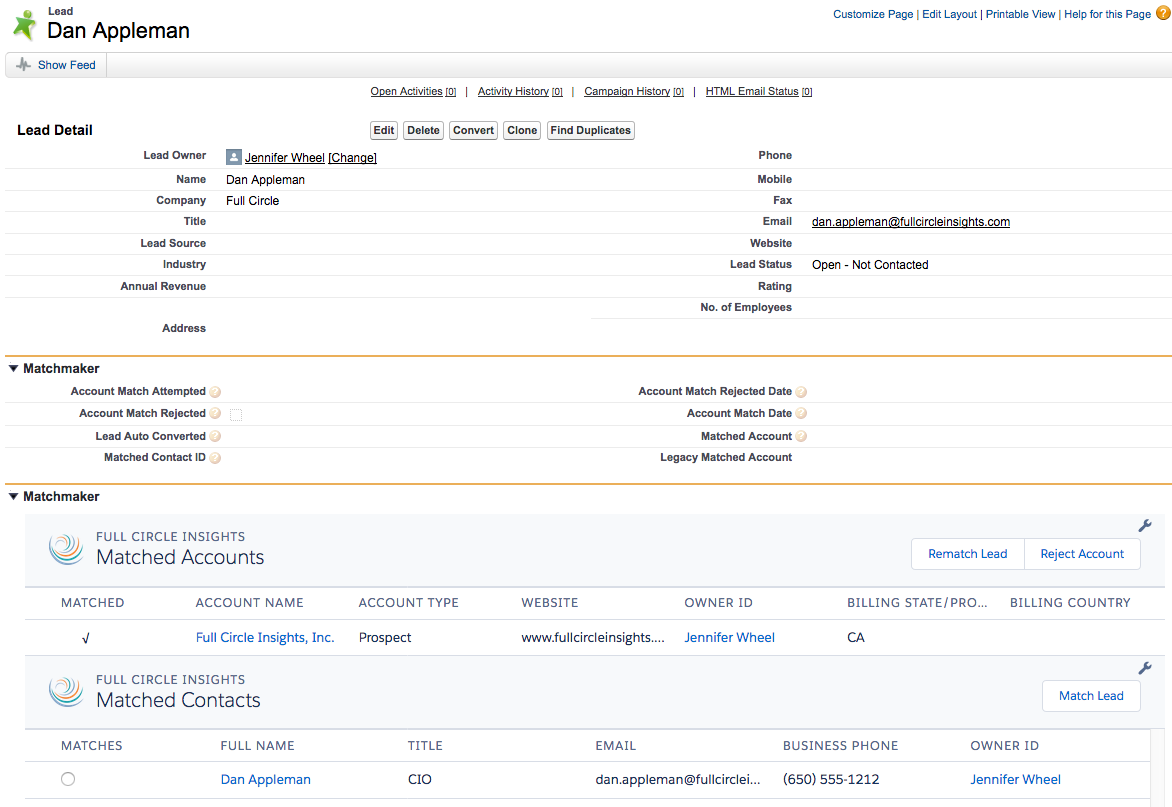Click the green Lead star icon

[x=25, y=25]
